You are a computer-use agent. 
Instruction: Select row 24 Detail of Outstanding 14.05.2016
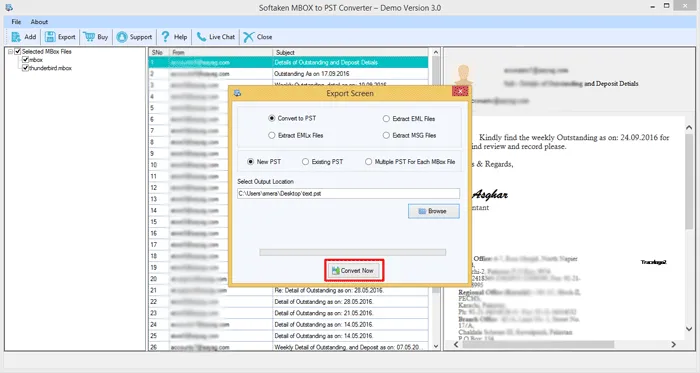pyautogui.click(x=288, y=324)
